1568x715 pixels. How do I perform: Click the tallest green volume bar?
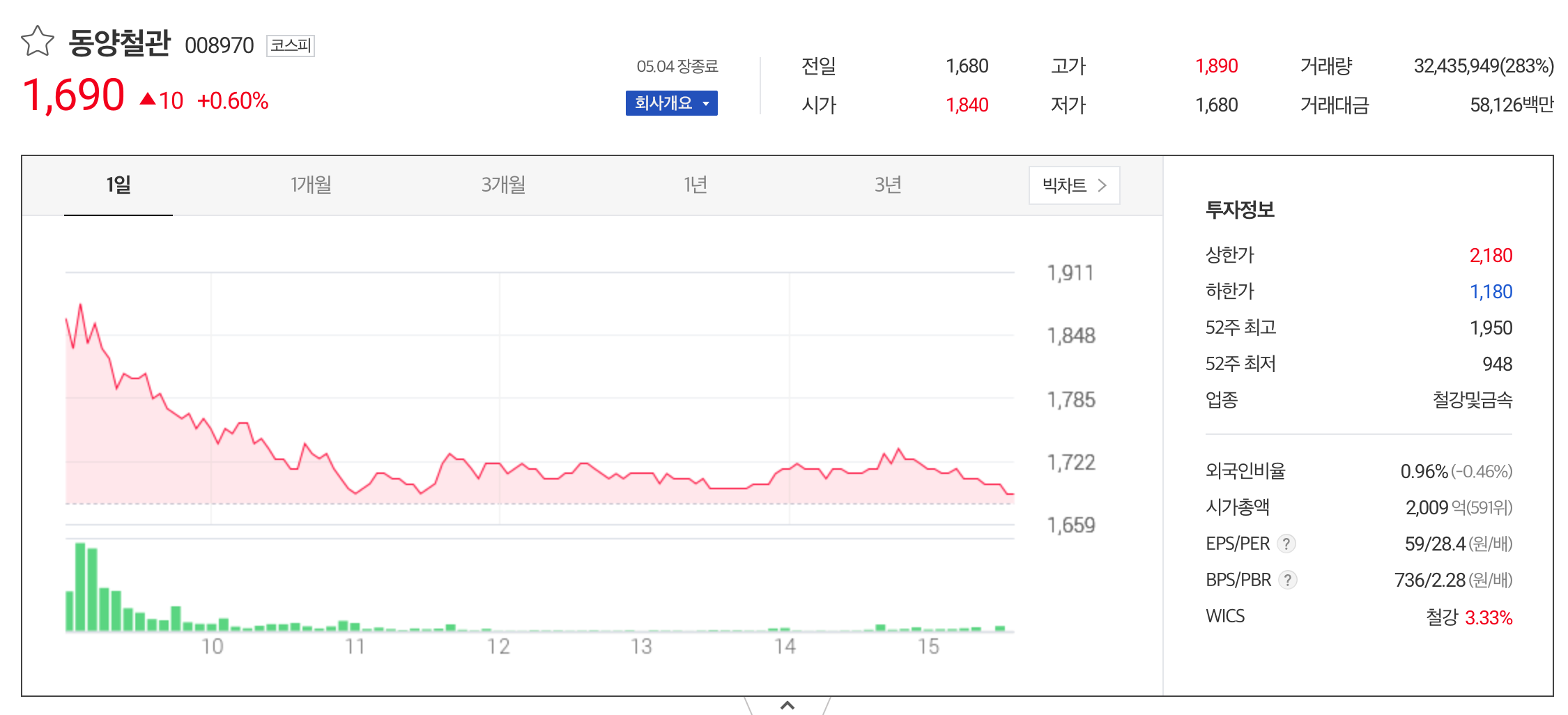[80, 587]
